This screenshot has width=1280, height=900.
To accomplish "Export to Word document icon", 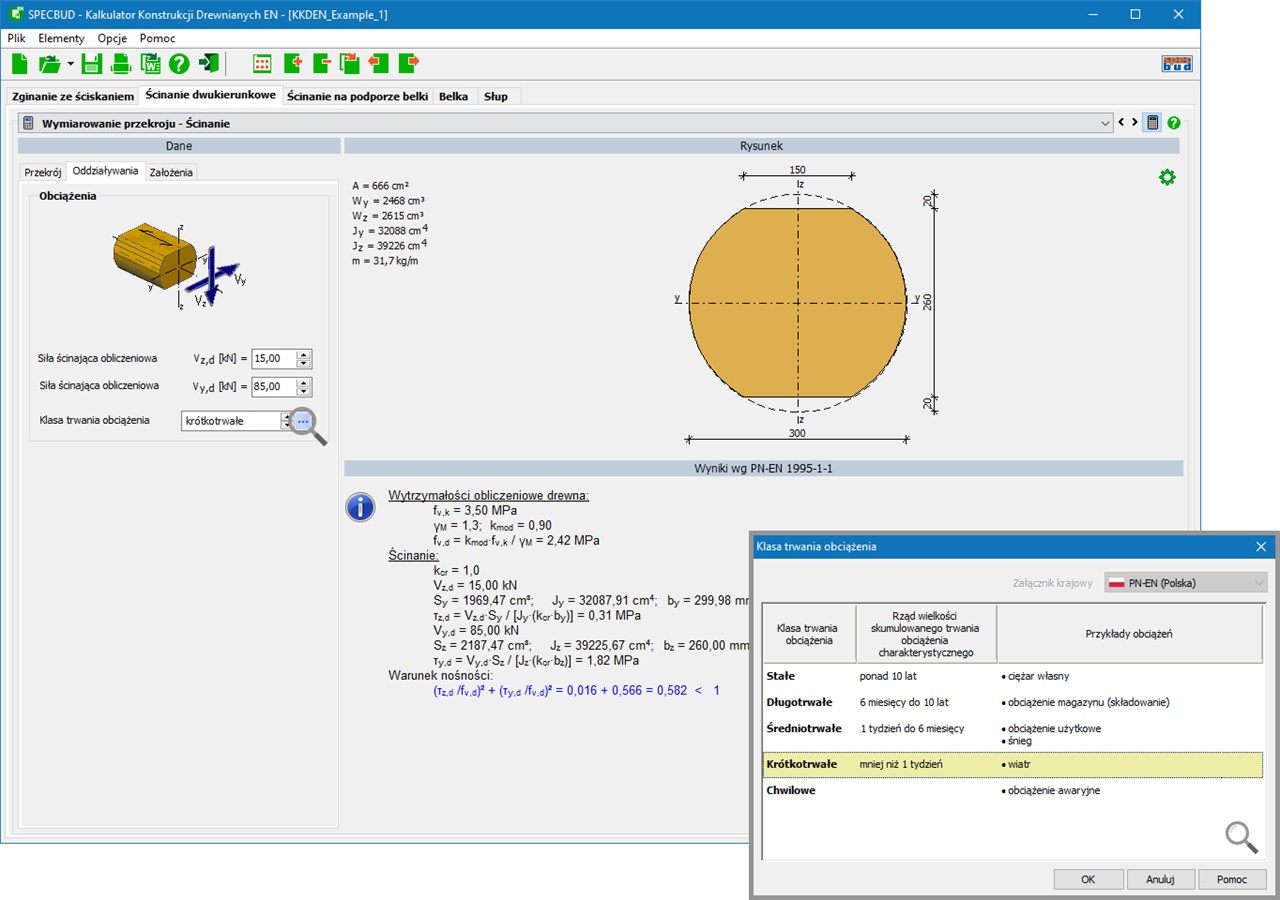I will click(150, 64).
